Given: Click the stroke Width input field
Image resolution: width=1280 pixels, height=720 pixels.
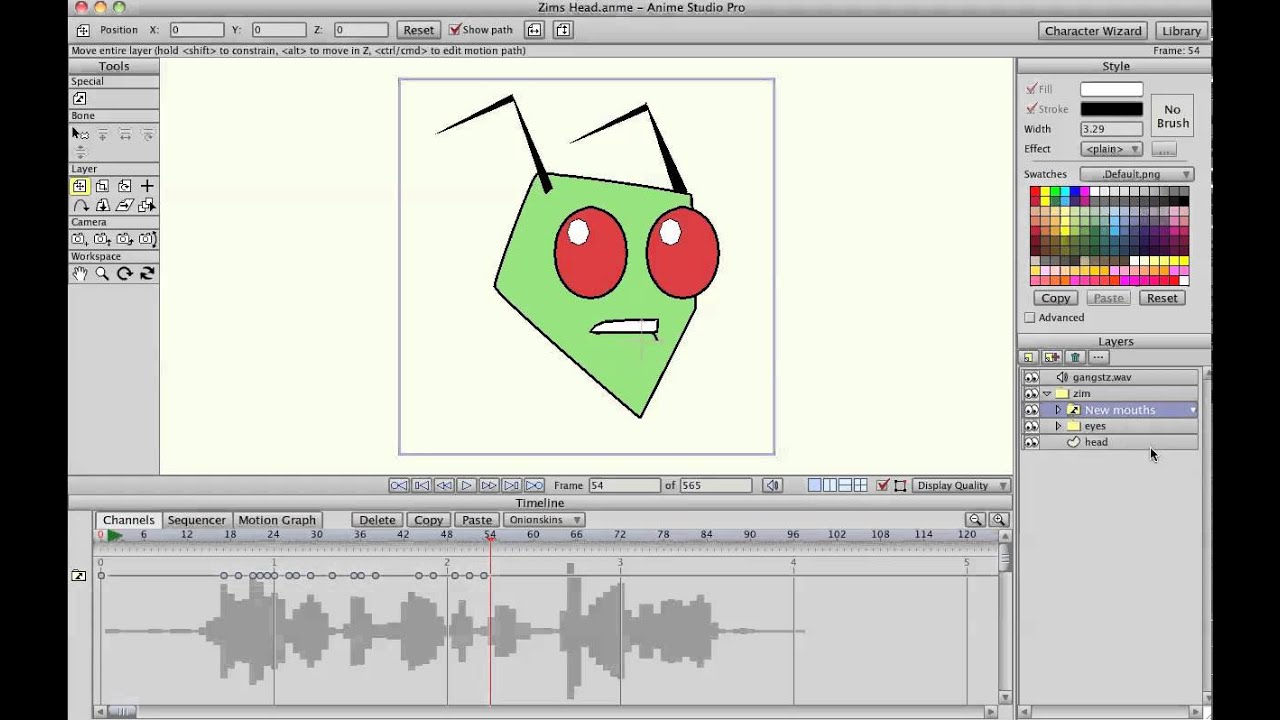Looking at the screenshot, I should (x=1111, y=129).
